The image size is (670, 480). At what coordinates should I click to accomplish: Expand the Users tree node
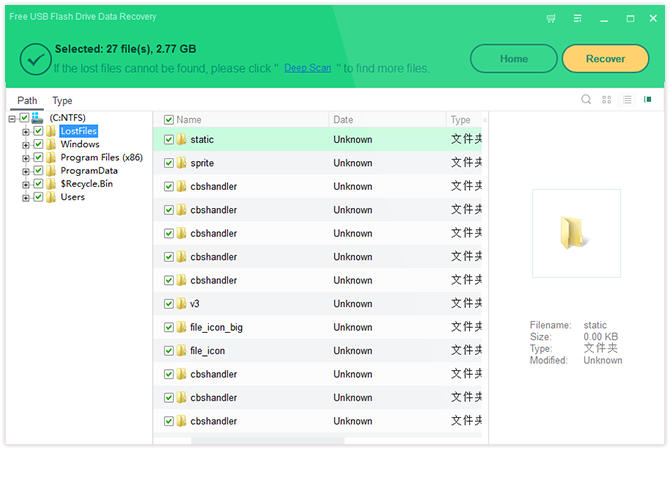26,198
